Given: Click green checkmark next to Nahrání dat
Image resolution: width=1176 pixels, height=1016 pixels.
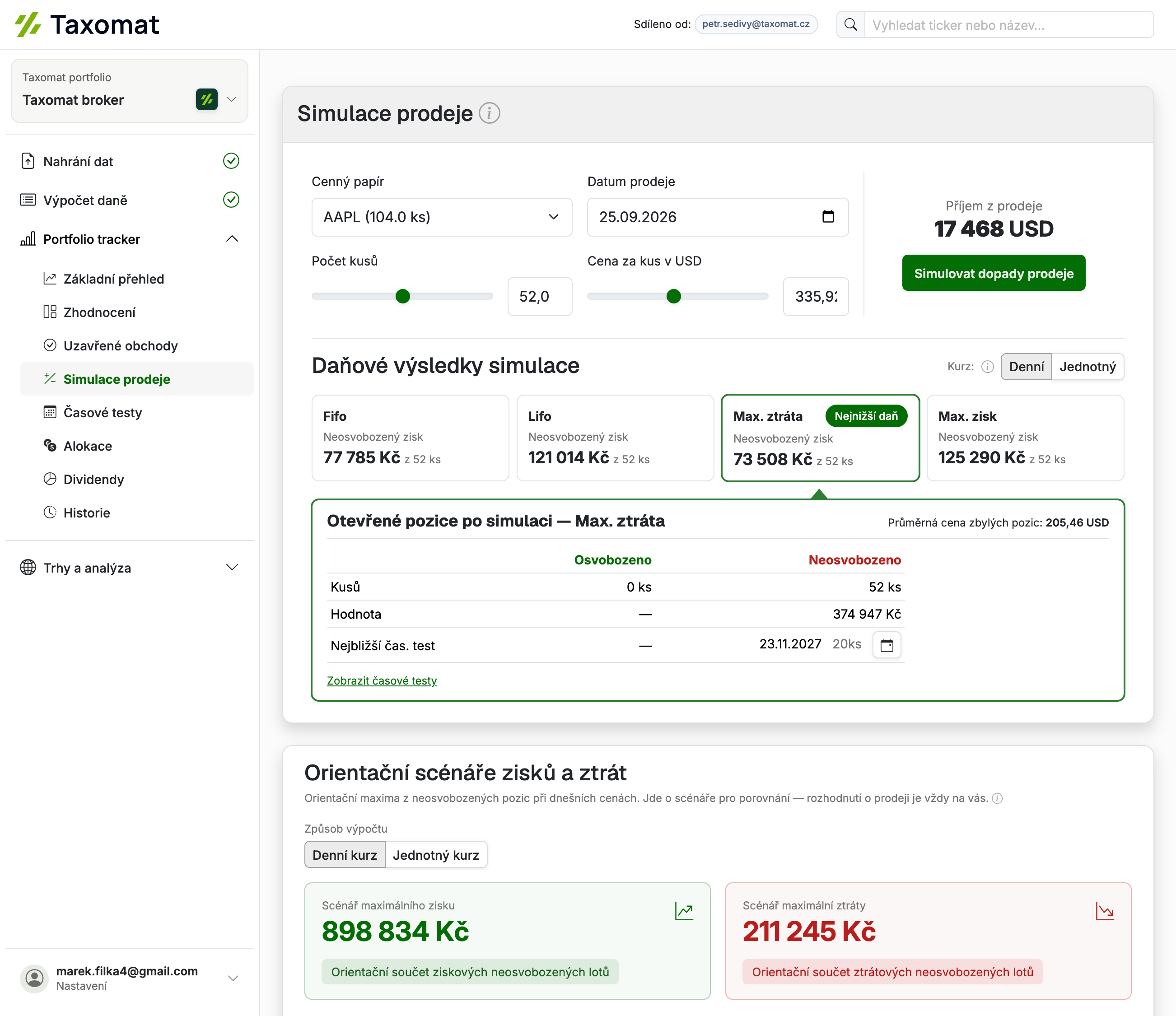Looking at the screenshot, I should [x=231, y=161].
